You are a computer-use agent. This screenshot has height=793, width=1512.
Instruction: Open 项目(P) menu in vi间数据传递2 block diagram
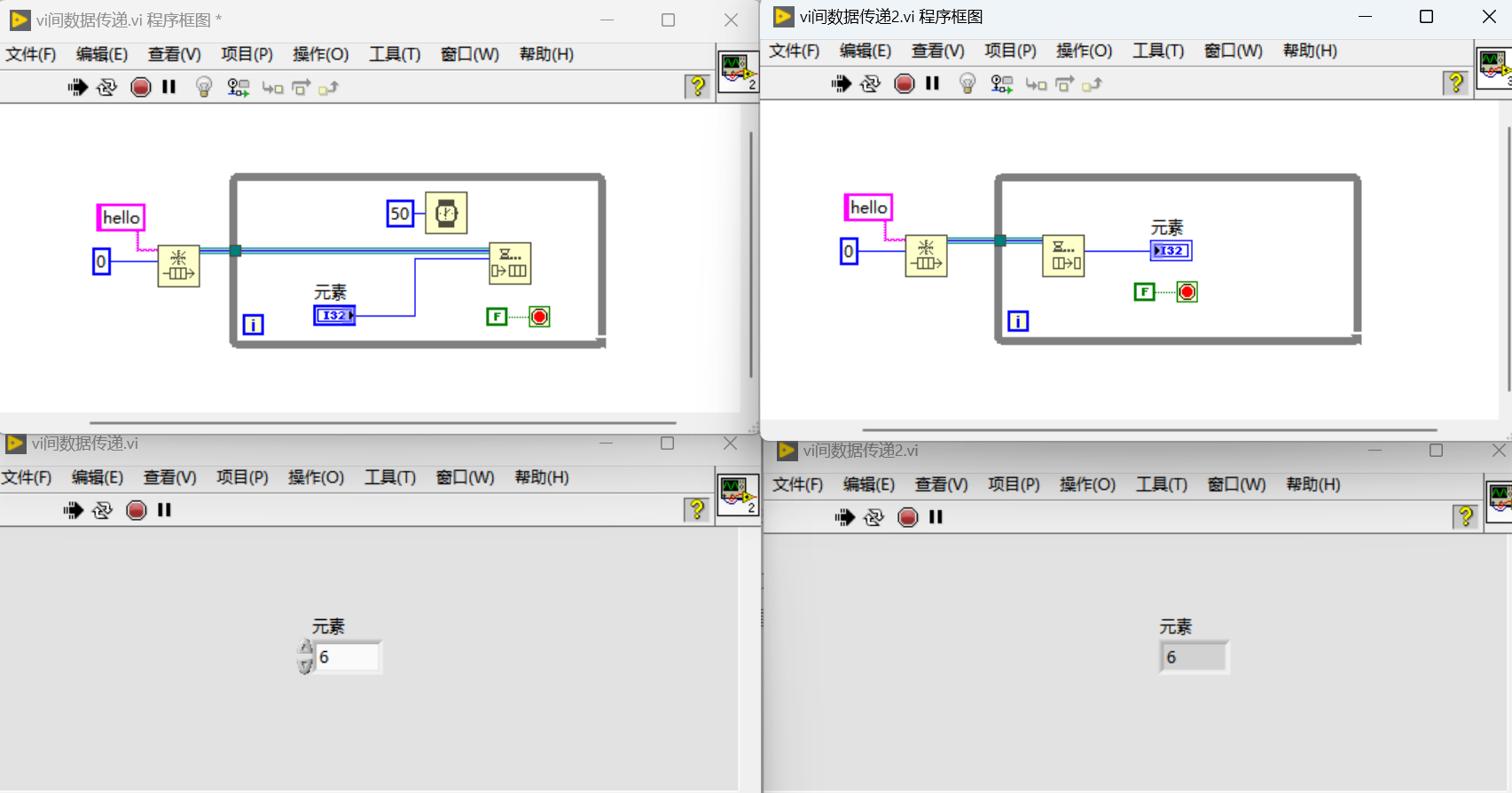pyautogui.click(x=1010, y=51)
